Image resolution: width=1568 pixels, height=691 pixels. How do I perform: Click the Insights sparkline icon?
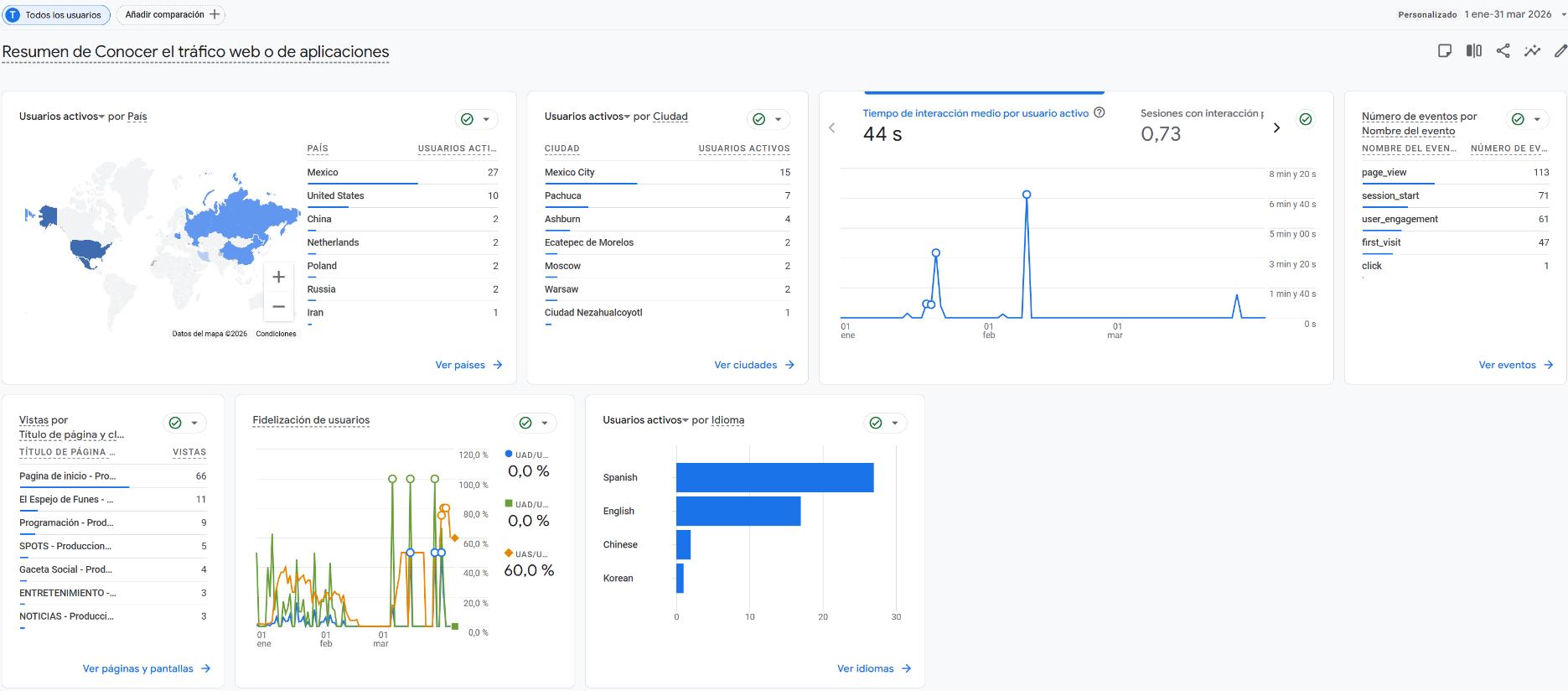point(1532,51)
